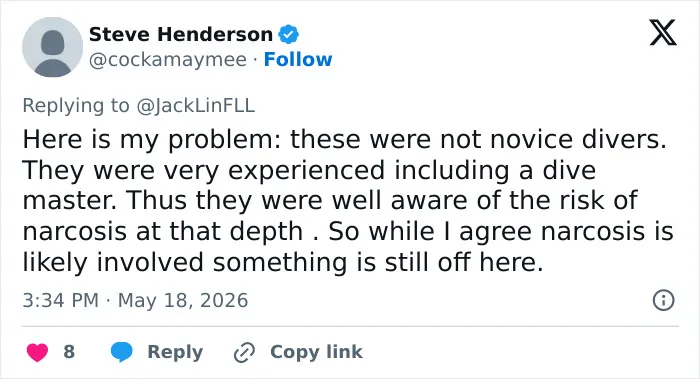Open Steve Henderson's profile avatar
The image size is (700, 379).
[x=53, y=47]
